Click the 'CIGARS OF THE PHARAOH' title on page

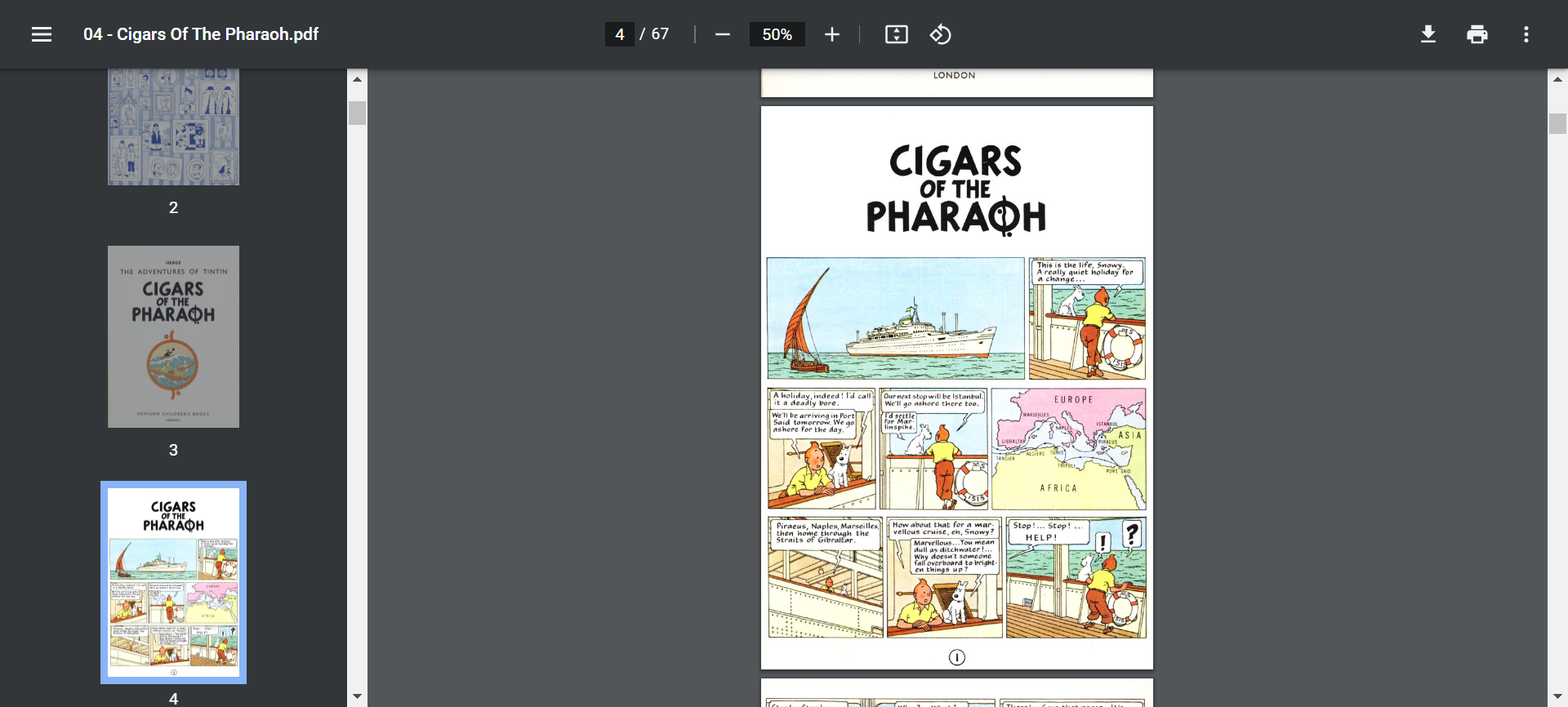pos(955,189)
